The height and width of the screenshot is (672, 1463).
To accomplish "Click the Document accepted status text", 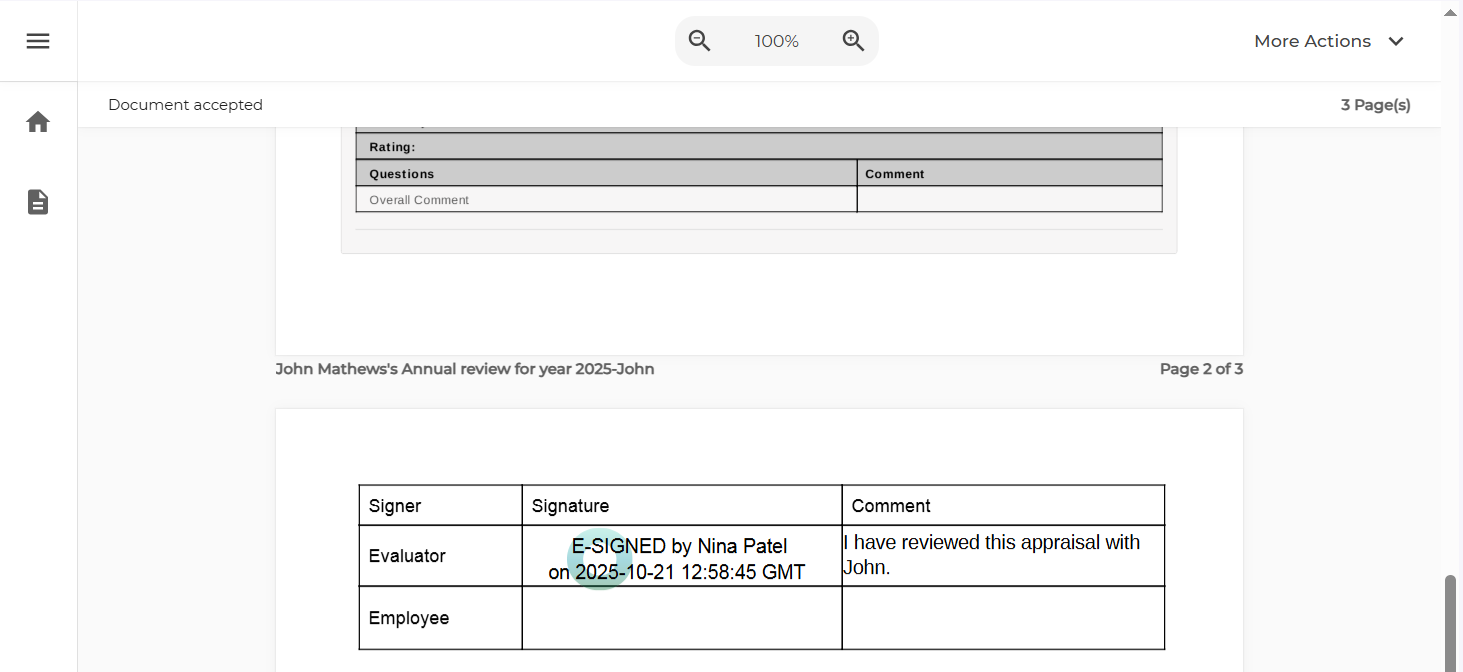I will tap(185, 105).
